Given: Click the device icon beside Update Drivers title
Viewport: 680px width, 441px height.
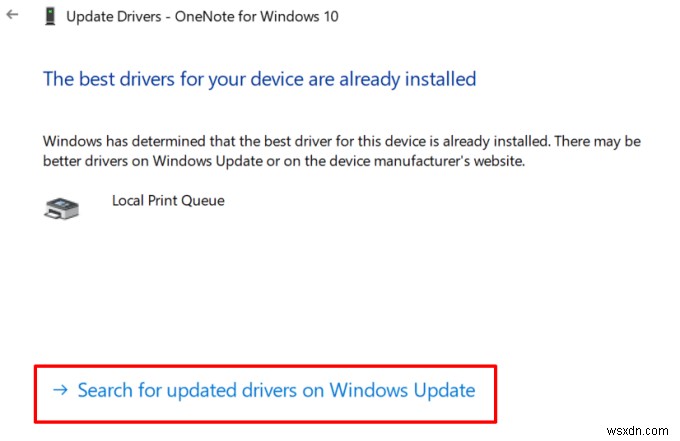Looking at the screenshot, I should [x=49, y=18].
